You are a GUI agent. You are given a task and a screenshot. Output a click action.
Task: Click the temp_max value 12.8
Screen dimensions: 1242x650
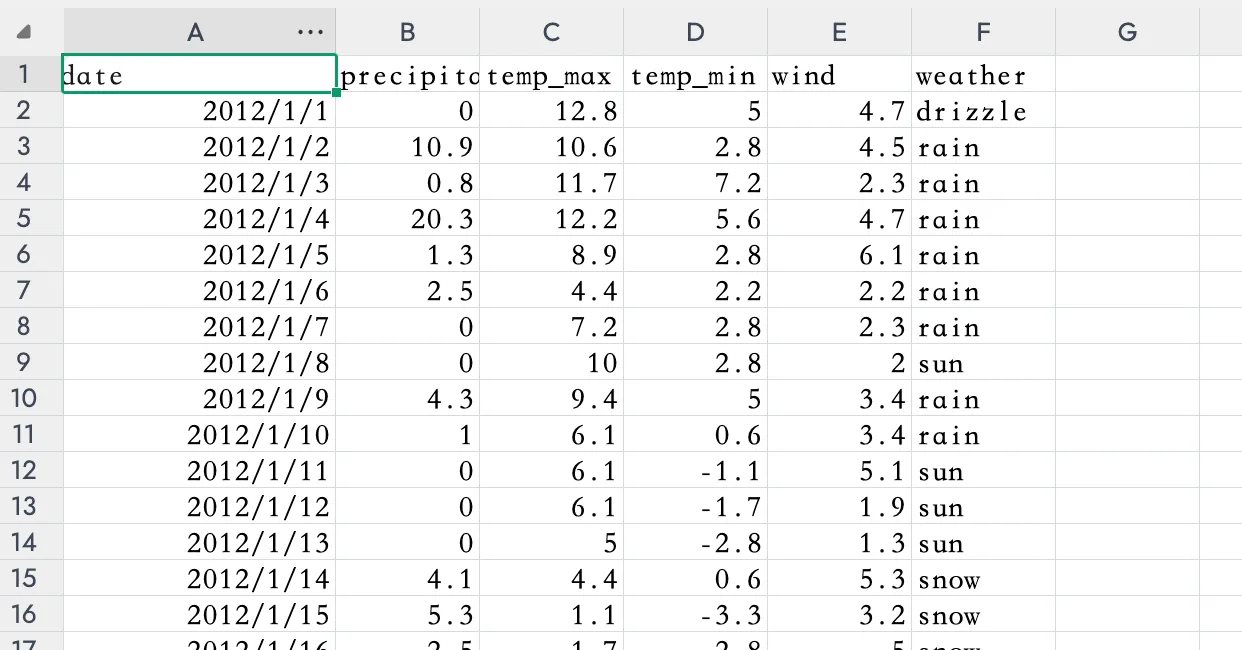(551, 110)
